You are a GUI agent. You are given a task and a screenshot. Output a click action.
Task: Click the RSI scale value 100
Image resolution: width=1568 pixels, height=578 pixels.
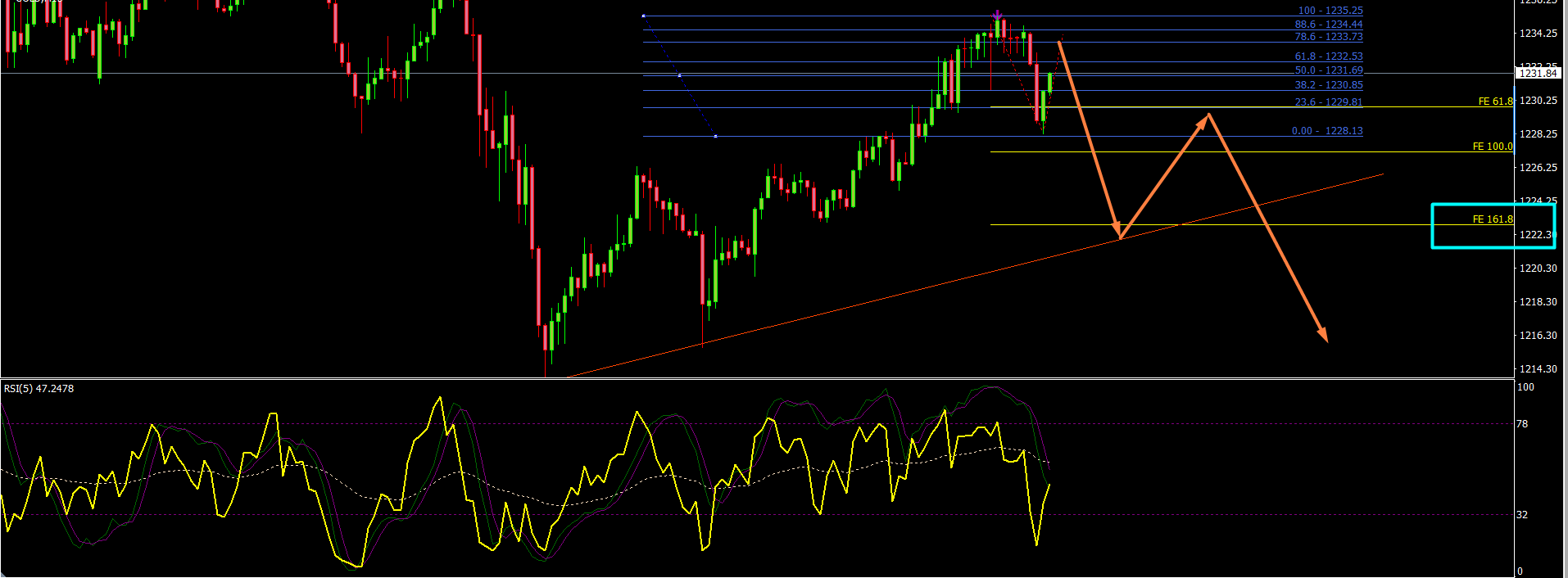tap(1525, 387)
